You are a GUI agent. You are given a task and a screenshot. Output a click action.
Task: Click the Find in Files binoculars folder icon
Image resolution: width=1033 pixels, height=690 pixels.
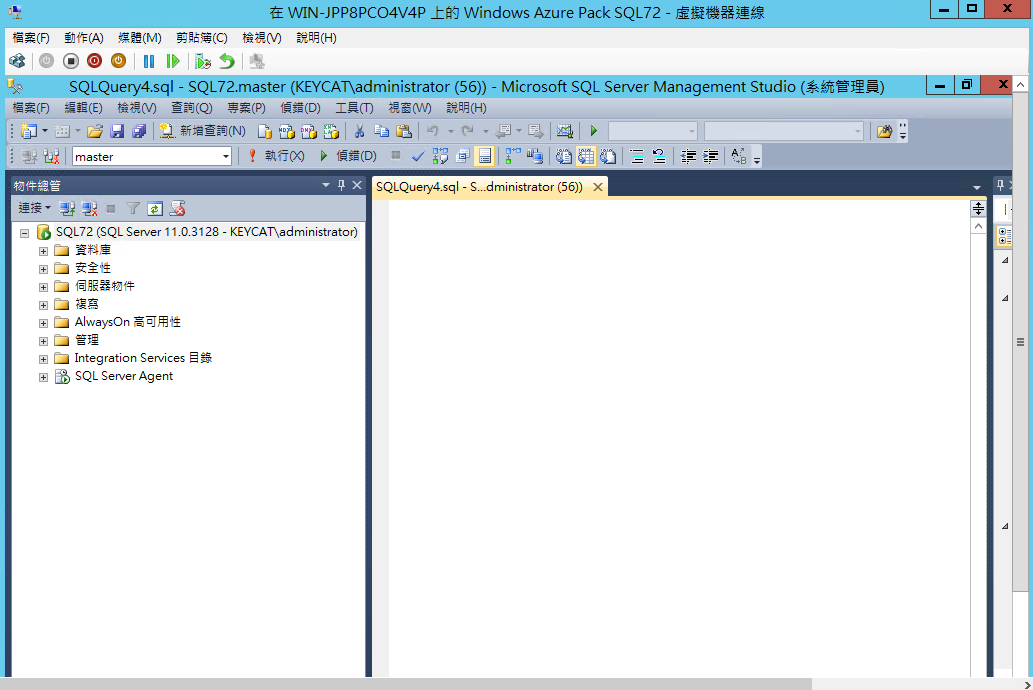point(884,131)
